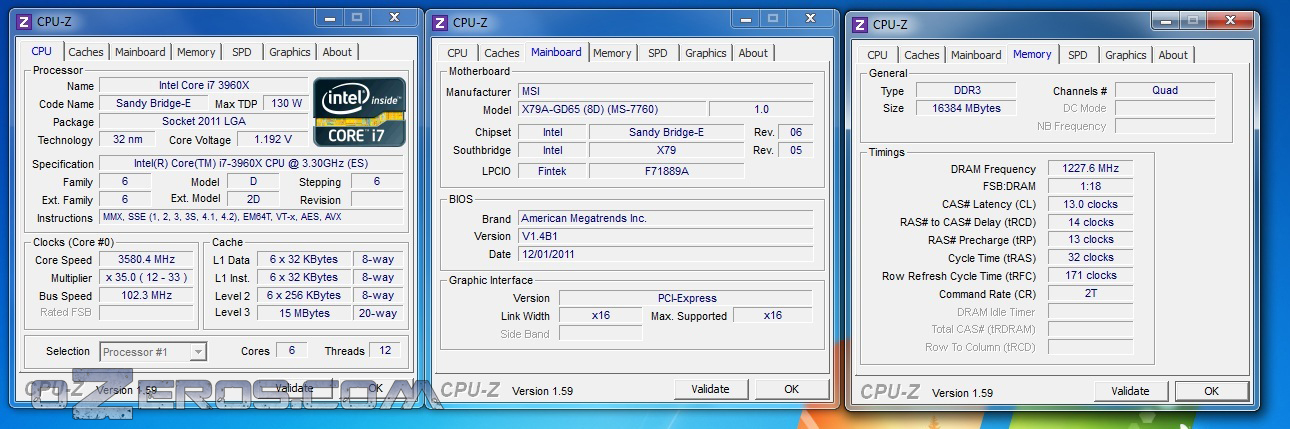The height and width of the screenshot is (429, 1290).
Task: Click the Name field showing Intel Core i7 3960X
Action: coord(204,85)
